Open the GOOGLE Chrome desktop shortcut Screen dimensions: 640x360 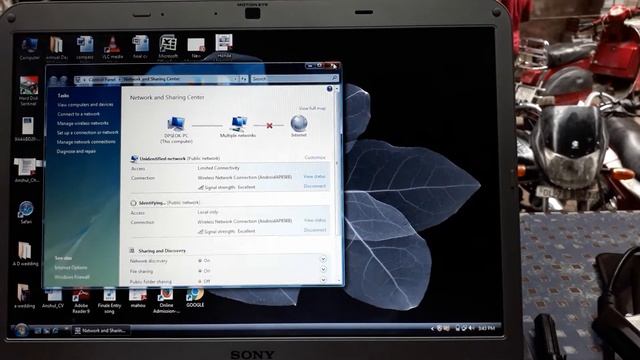coord(195,298)
